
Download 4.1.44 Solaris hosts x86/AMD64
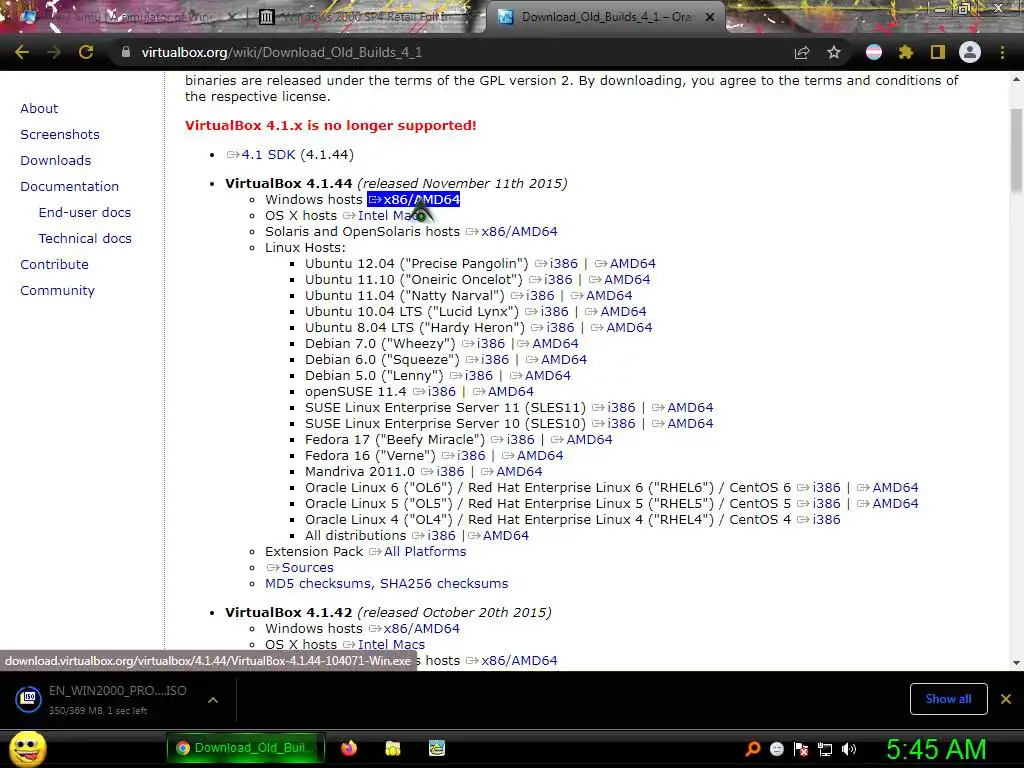[512, 232]
